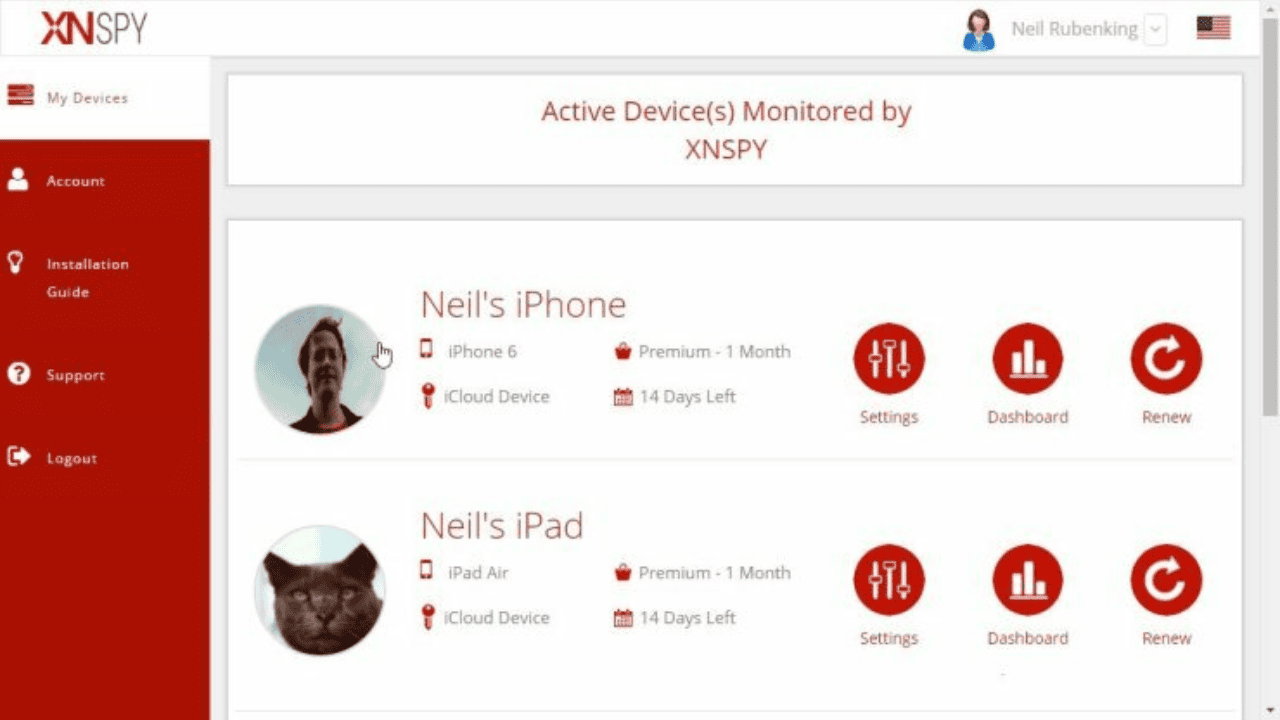Click the cat photo thumbnail for iPad
Image resolution: width=1280 pixels, height=720 pixels.
pyautogui.click(x=320, y=590)
